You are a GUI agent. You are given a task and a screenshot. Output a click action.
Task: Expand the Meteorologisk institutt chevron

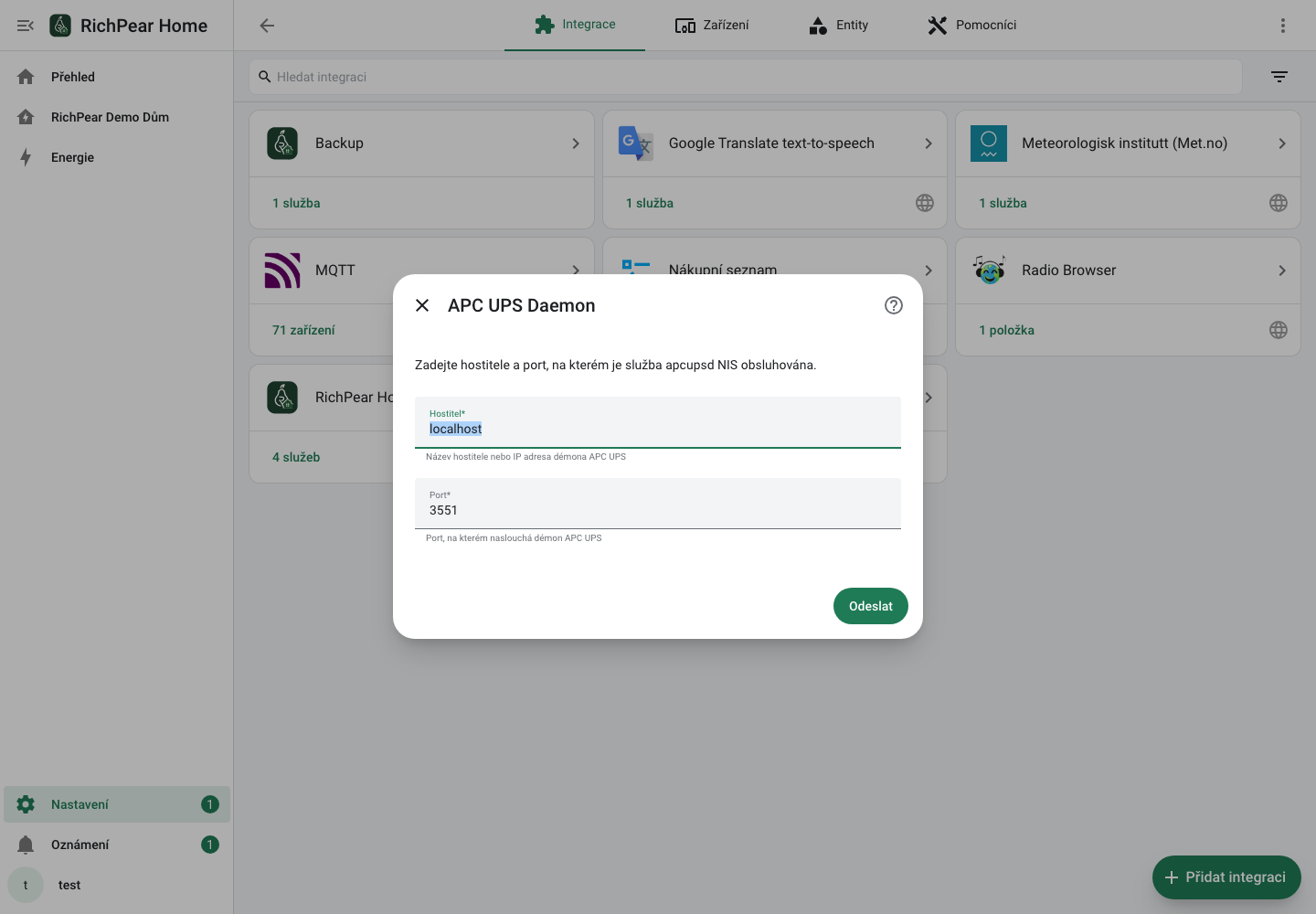pos(1282,143)
